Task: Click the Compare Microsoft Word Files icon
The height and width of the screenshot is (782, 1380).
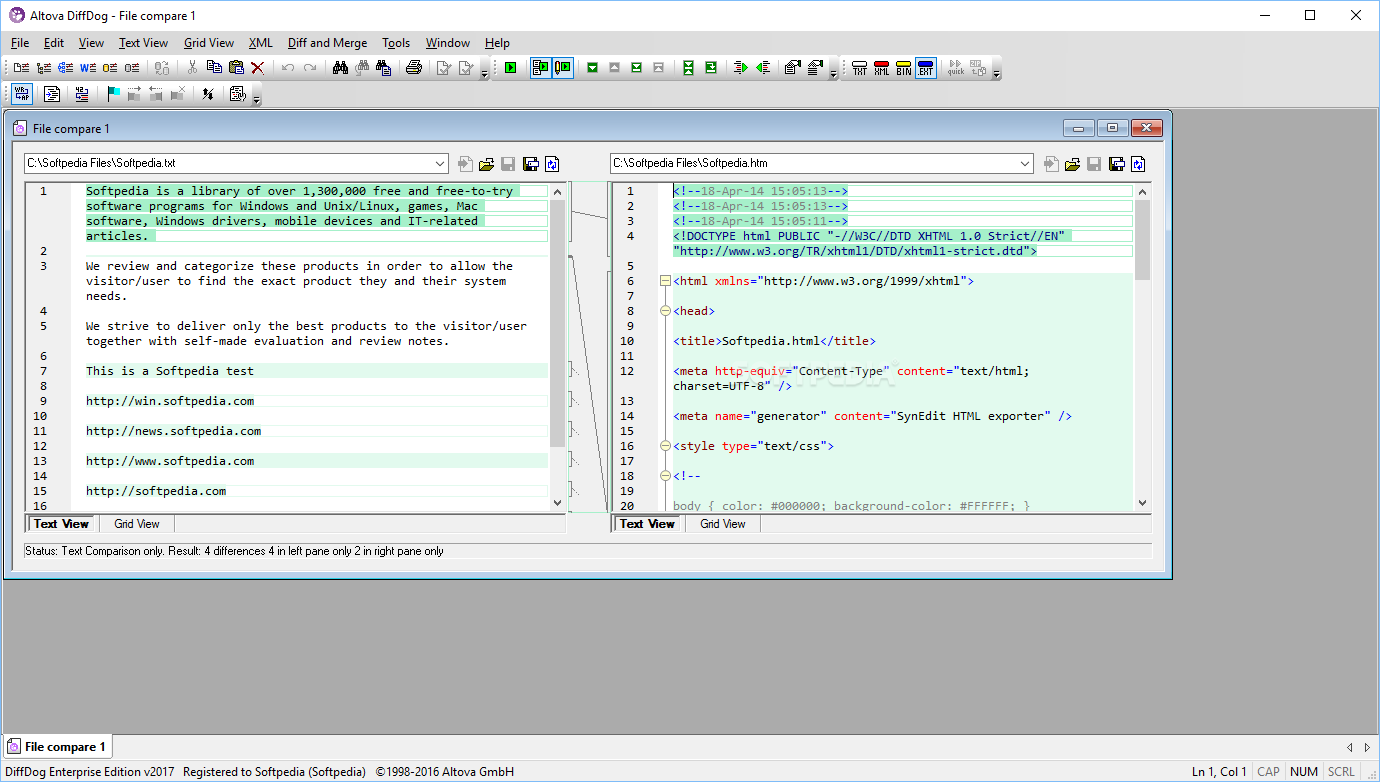Action: point(88,68)
